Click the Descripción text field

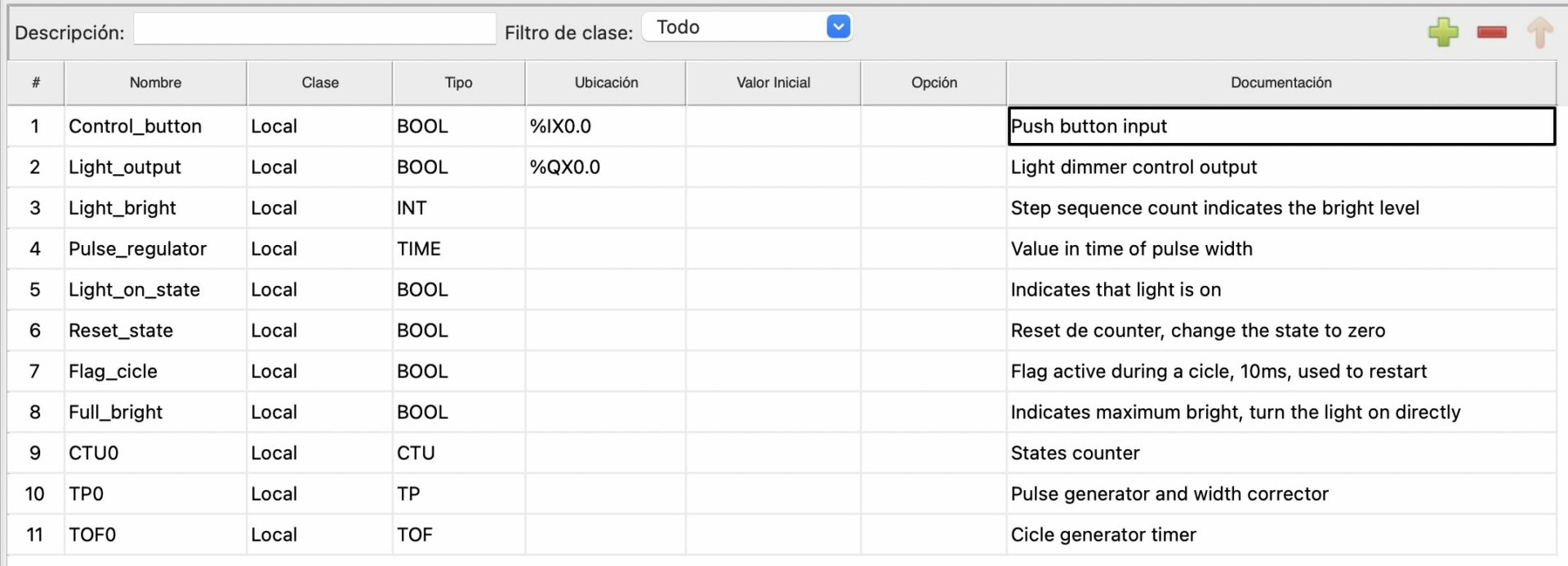(314, 29)
